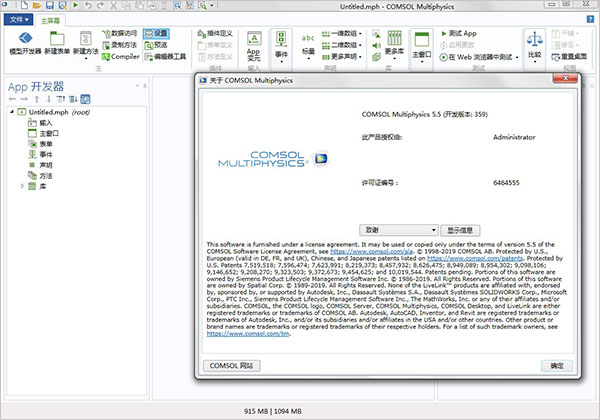Viewport: 600px width, 420px height.
Task: Click the blue help question mark icon
Action: tap(590, 19)
